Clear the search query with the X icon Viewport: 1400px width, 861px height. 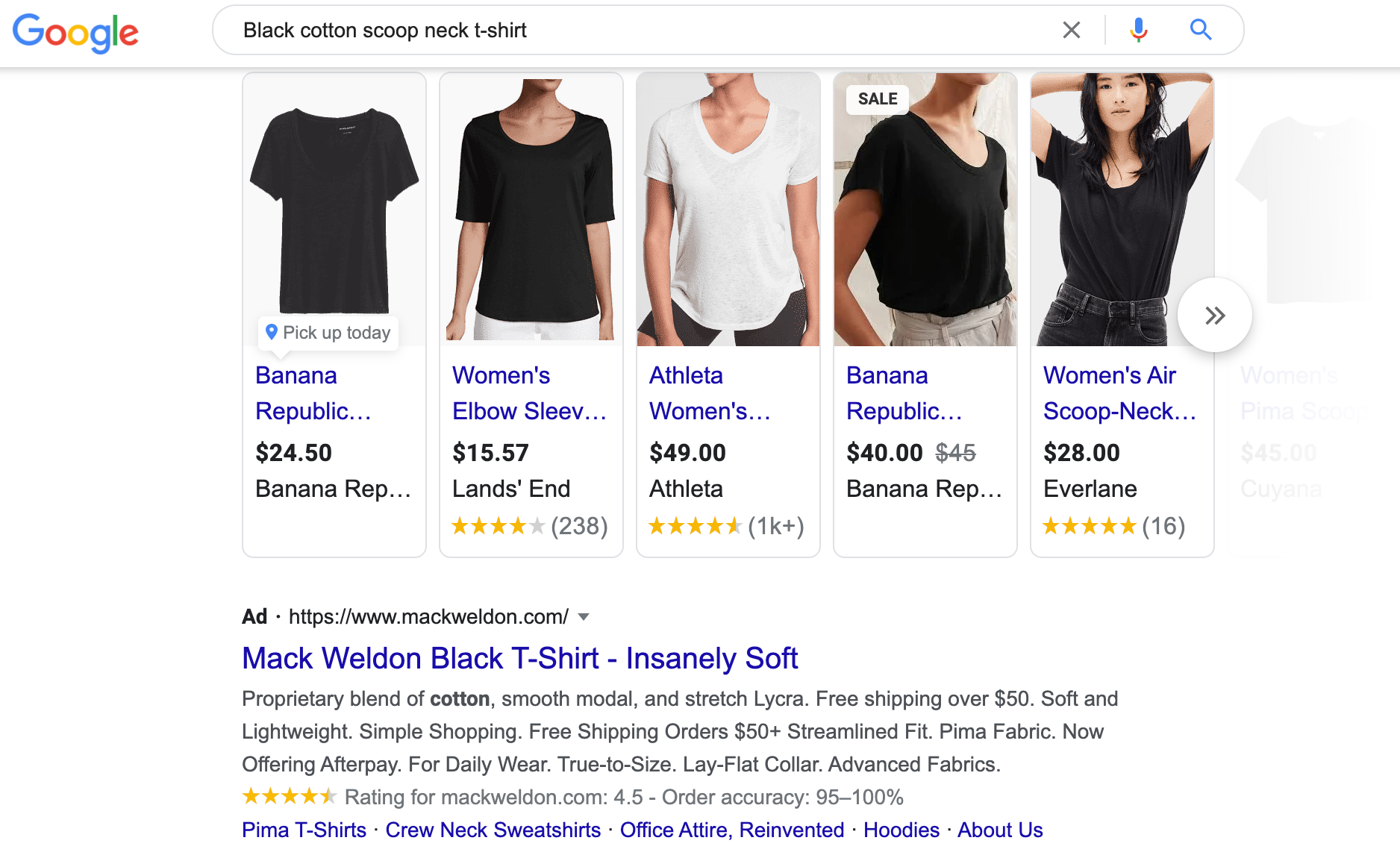(1071, 30)
